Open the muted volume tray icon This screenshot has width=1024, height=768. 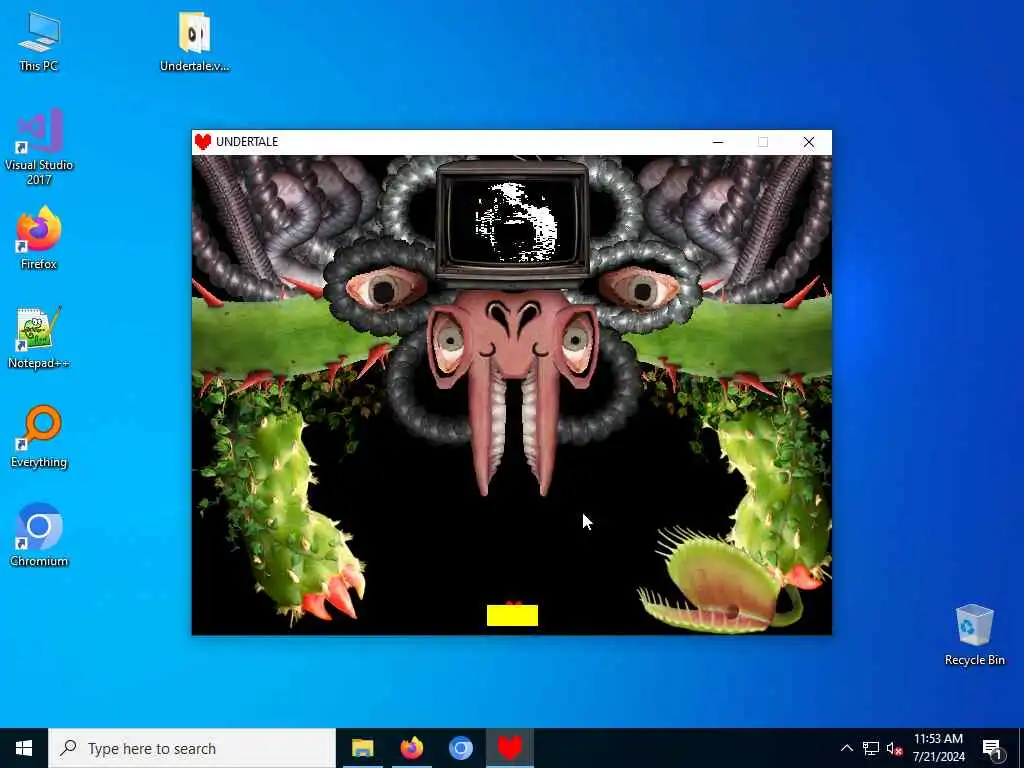(x=894, y=748)
